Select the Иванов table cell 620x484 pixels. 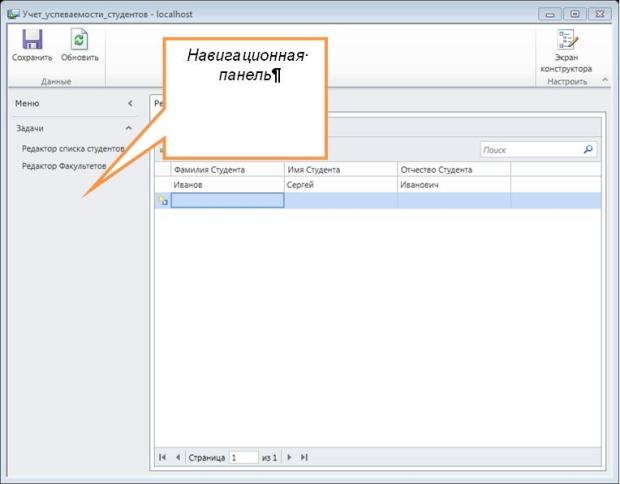(227, 185)
